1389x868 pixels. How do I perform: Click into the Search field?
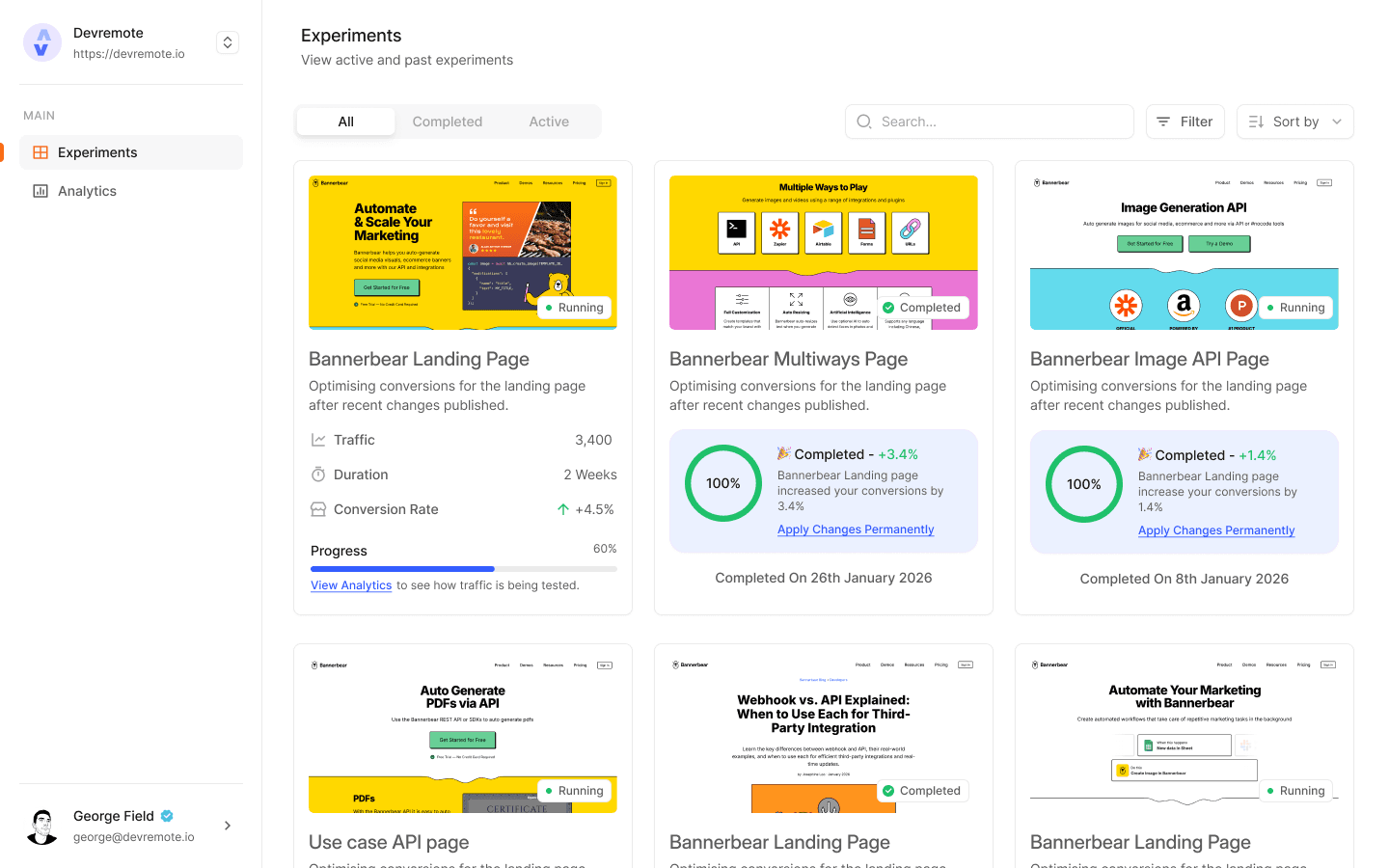[989, 122]
